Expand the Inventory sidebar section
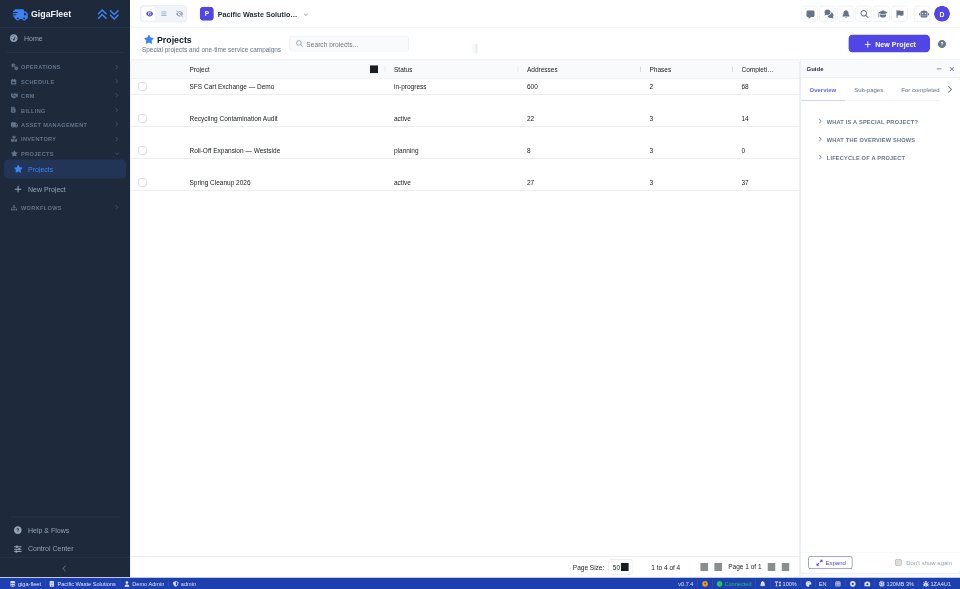 [65, 139]
